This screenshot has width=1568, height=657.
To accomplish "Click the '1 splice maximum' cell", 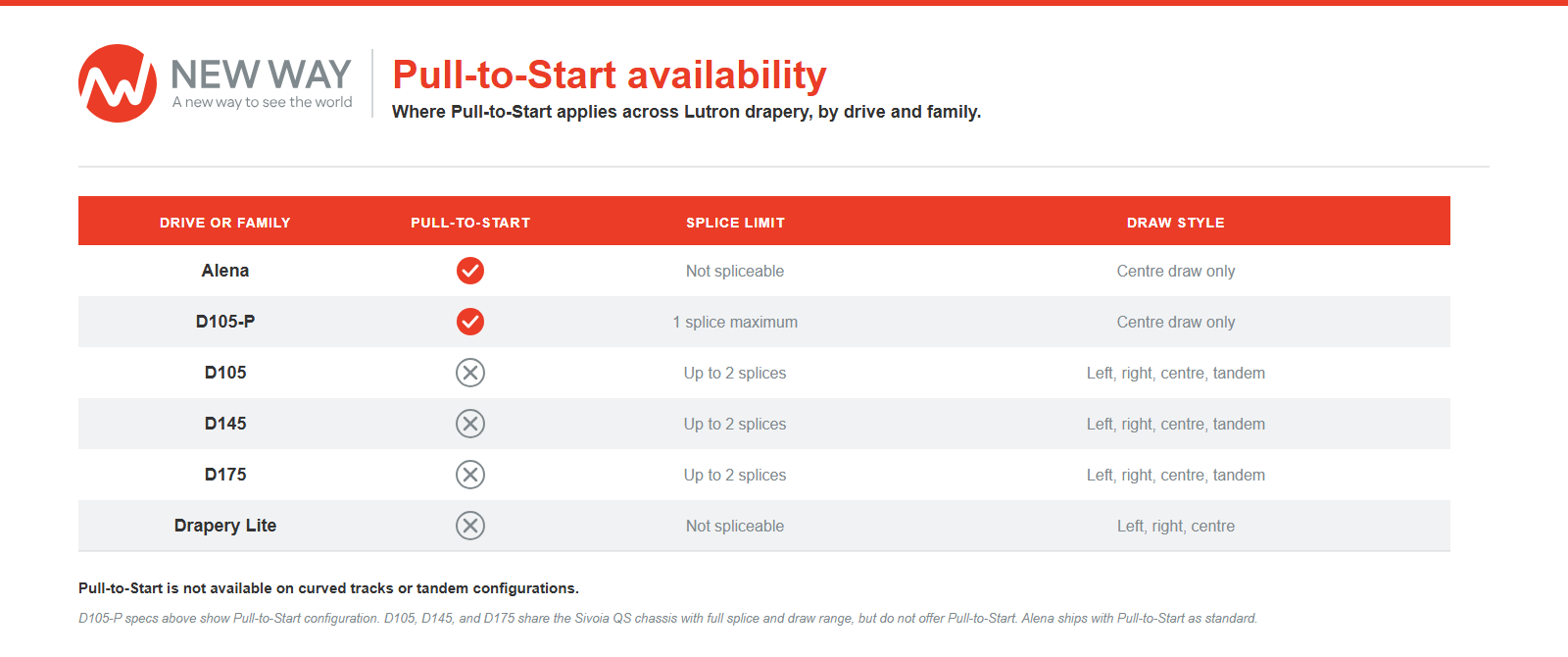I will [x=735, y=322].
